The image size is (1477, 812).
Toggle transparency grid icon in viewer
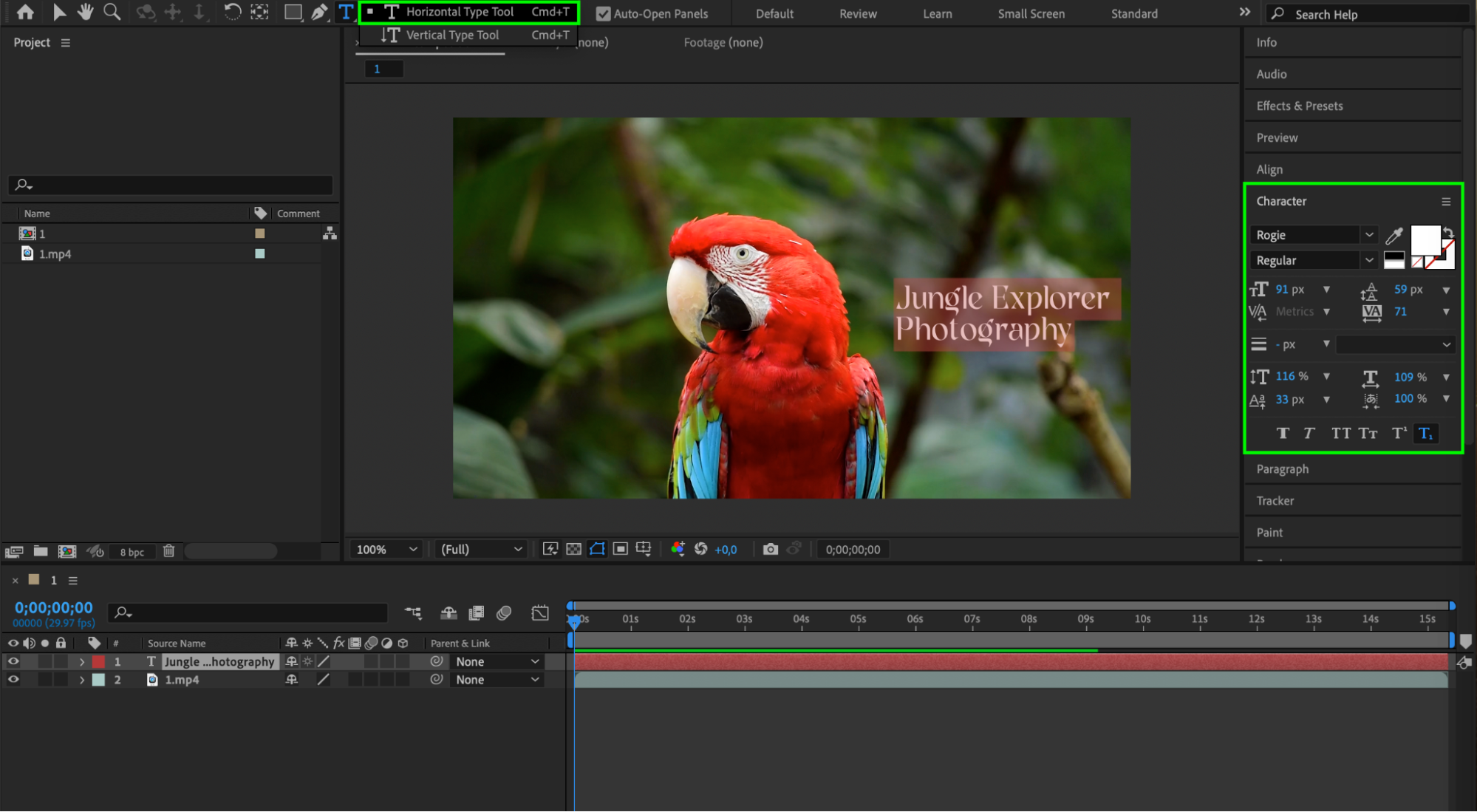(573, 549)
